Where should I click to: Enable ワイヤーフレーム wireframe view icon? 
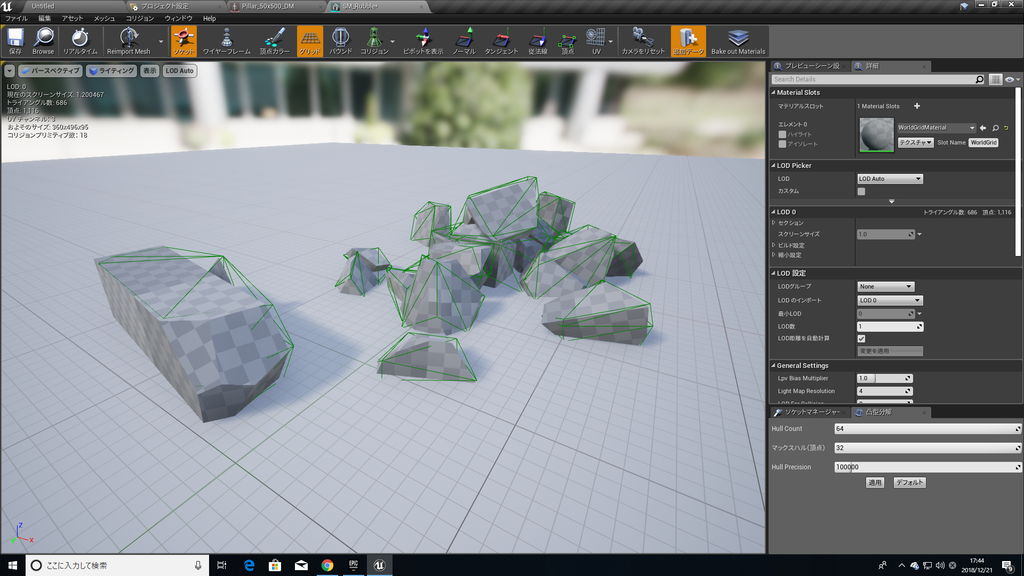click(226, 41)
